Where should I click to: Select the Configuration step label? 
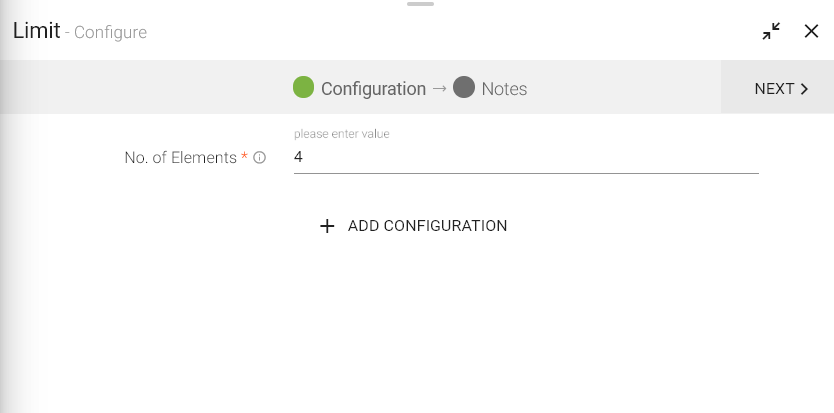coord(373,89)
